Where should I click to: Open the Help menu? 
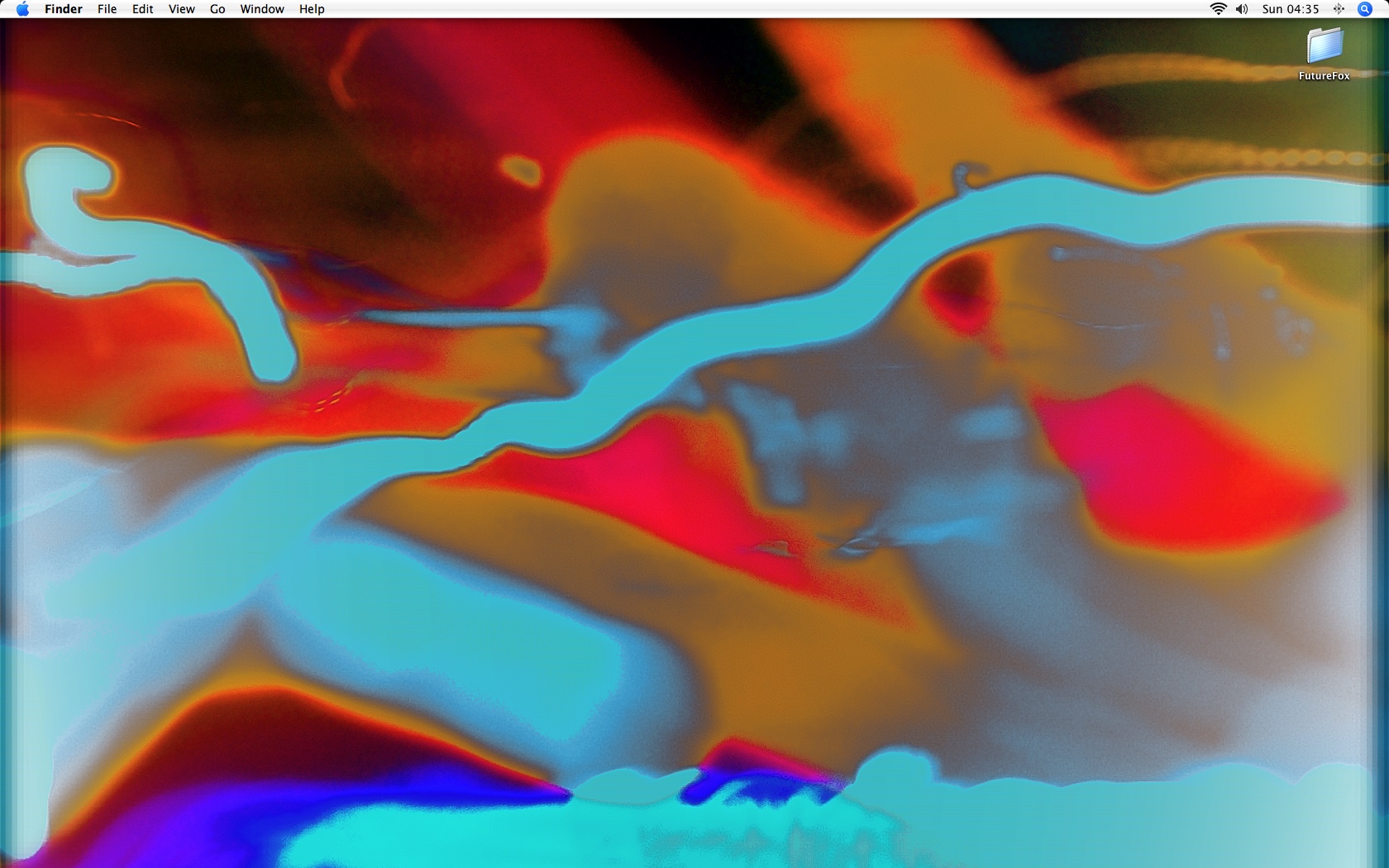pos(312,9)
